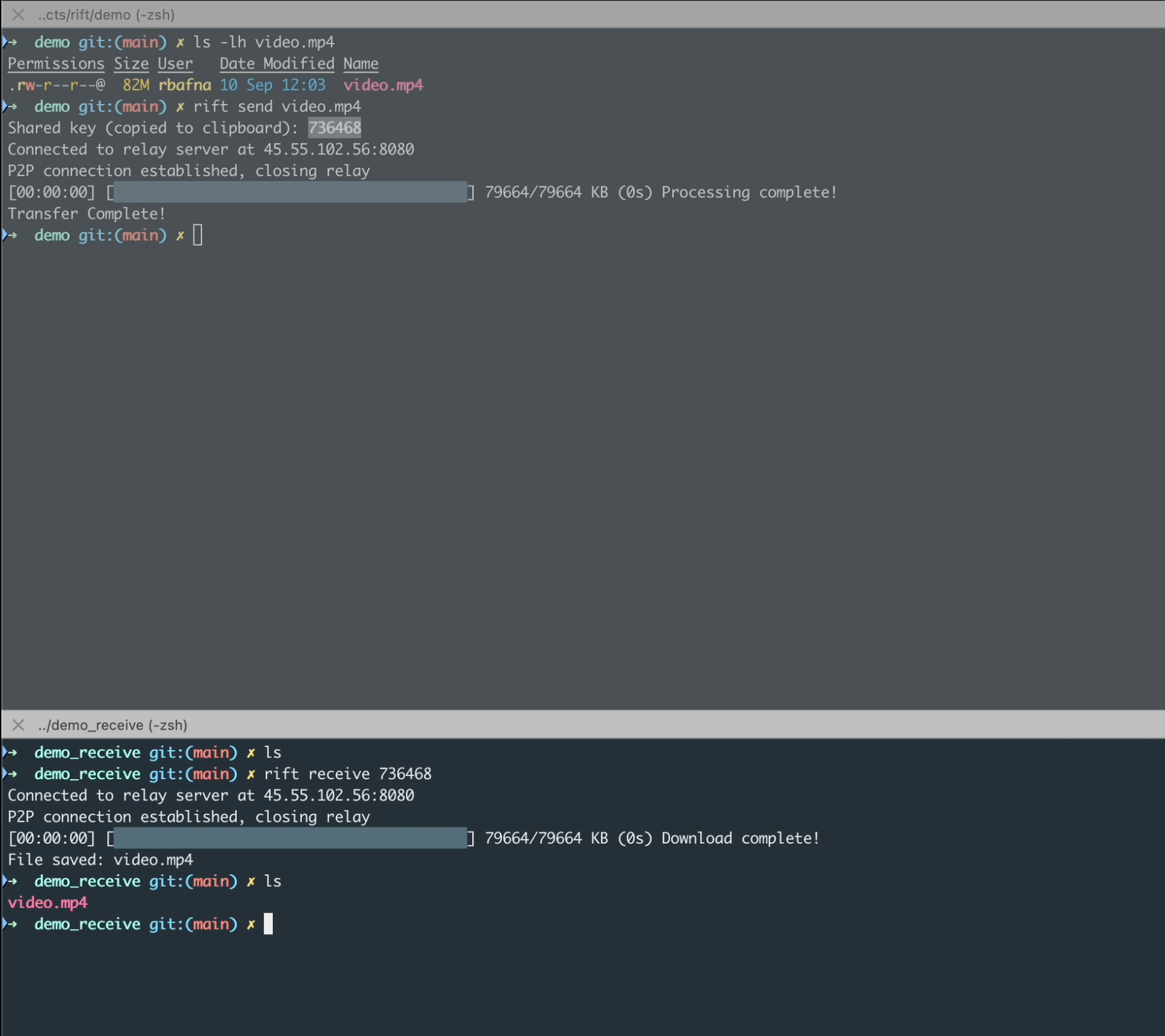
Task: Click the Permissions column header
Action: pos(56,63)
